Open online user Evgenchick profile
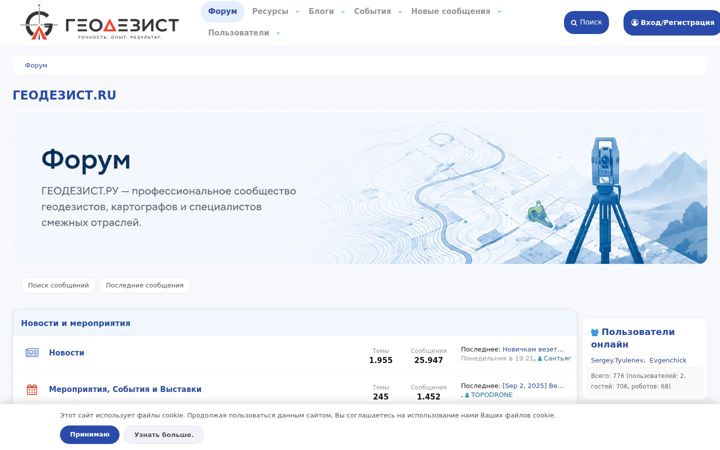Viewport: 720px width, 450px height. tap(668, 360)
